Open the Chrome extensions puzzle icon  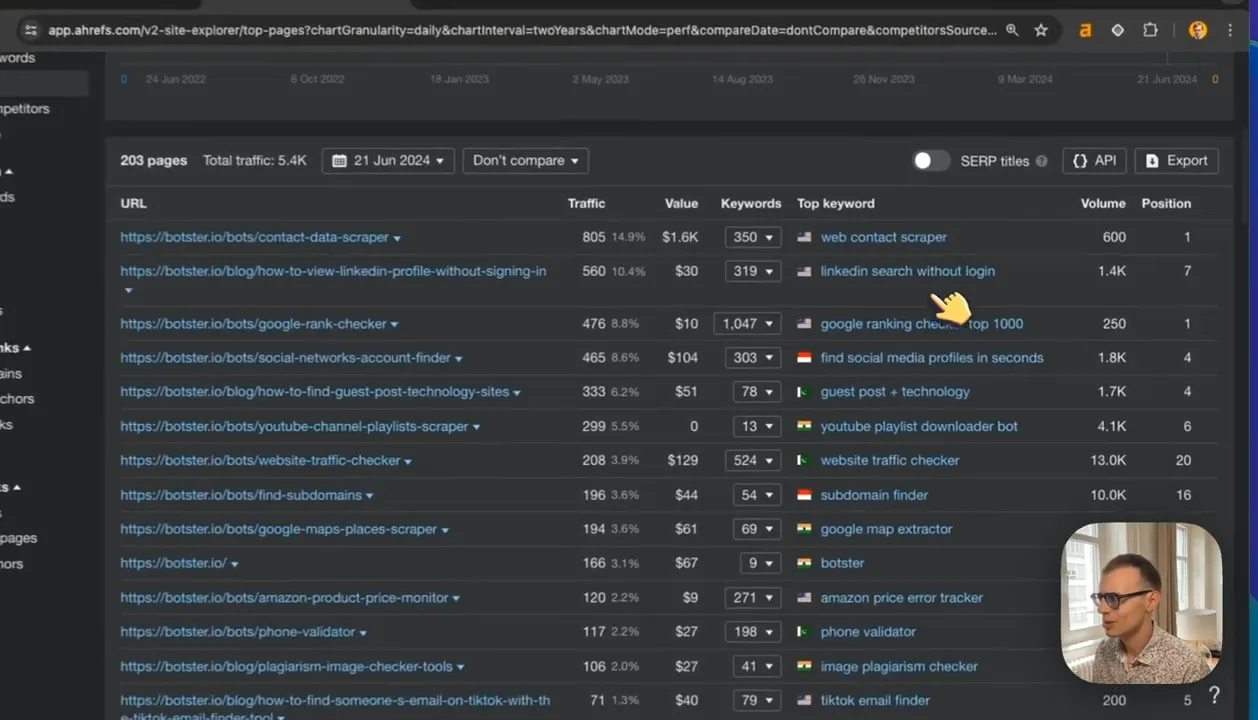(x=1150, y=30)
